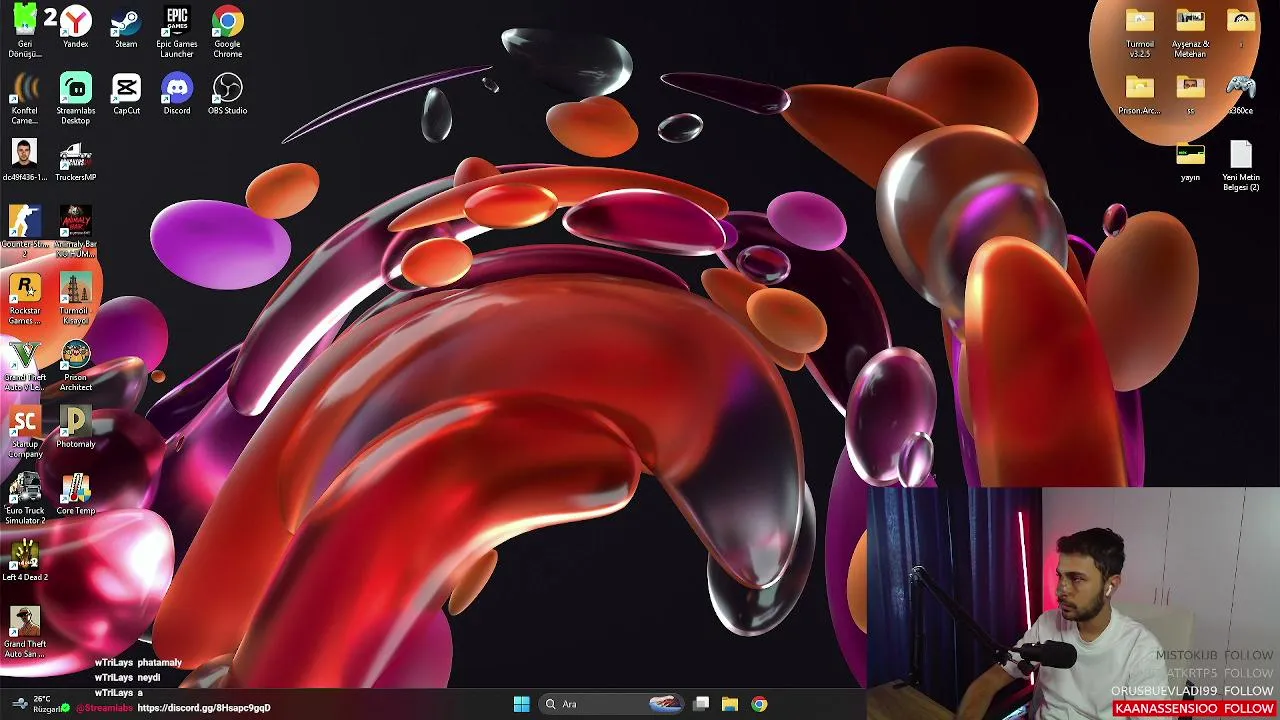Screen dimensions: 1280x720
Task: Select the Grand Theft Auto San Andreas shortcut
Action: 25,632
